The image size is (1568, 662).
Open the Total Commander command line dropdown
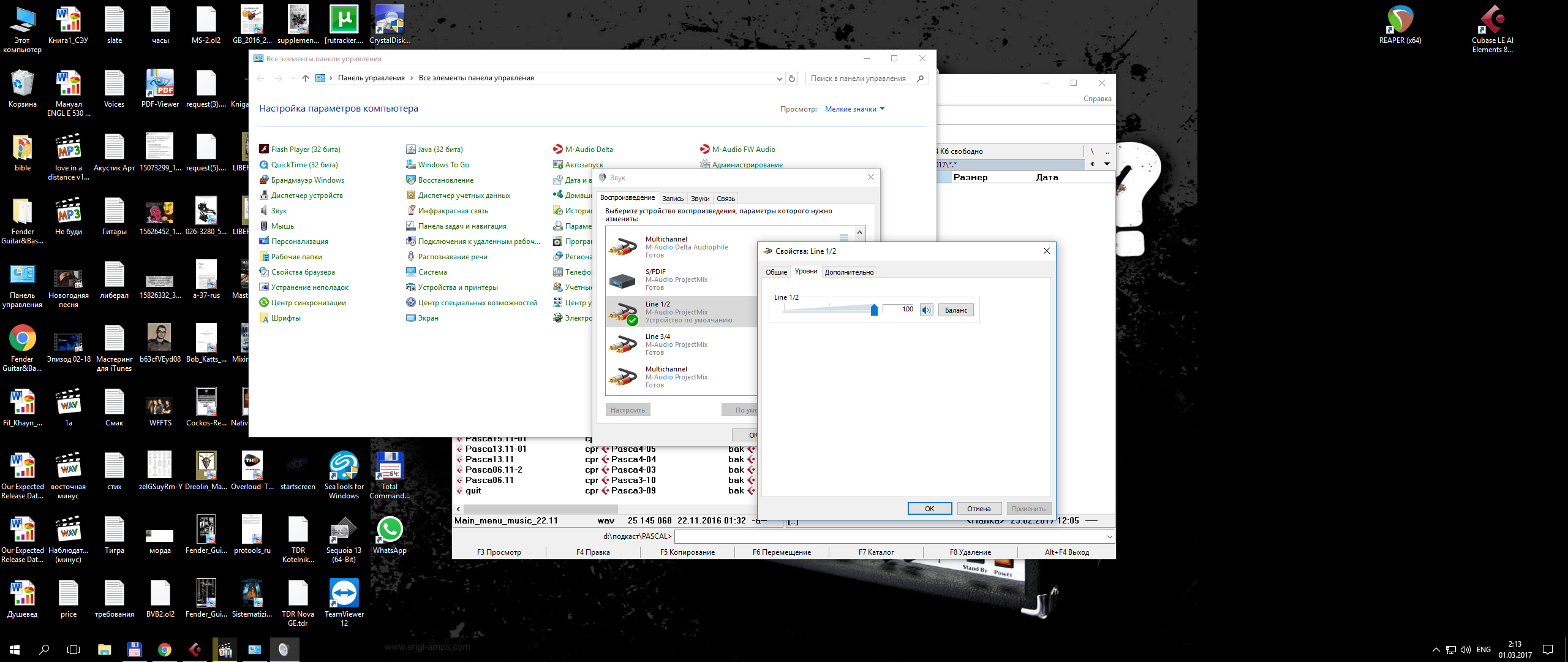coord(1109,537)
